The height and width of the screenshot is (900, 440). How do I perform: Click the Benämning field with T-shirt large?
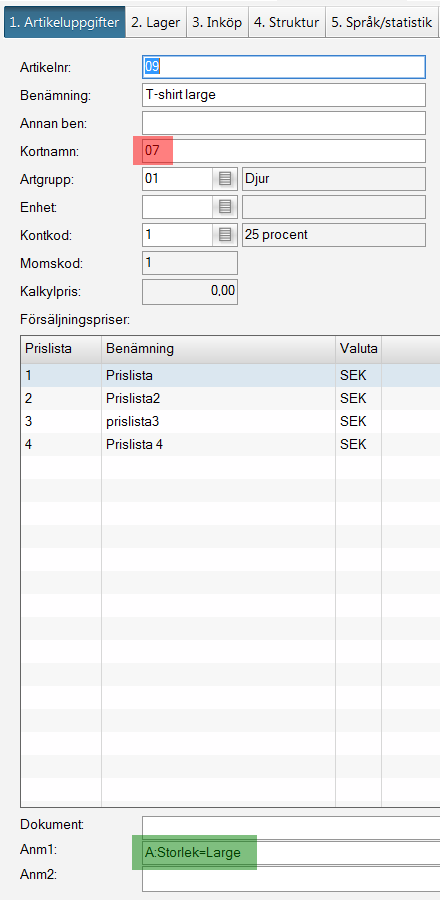click(284, 95)
